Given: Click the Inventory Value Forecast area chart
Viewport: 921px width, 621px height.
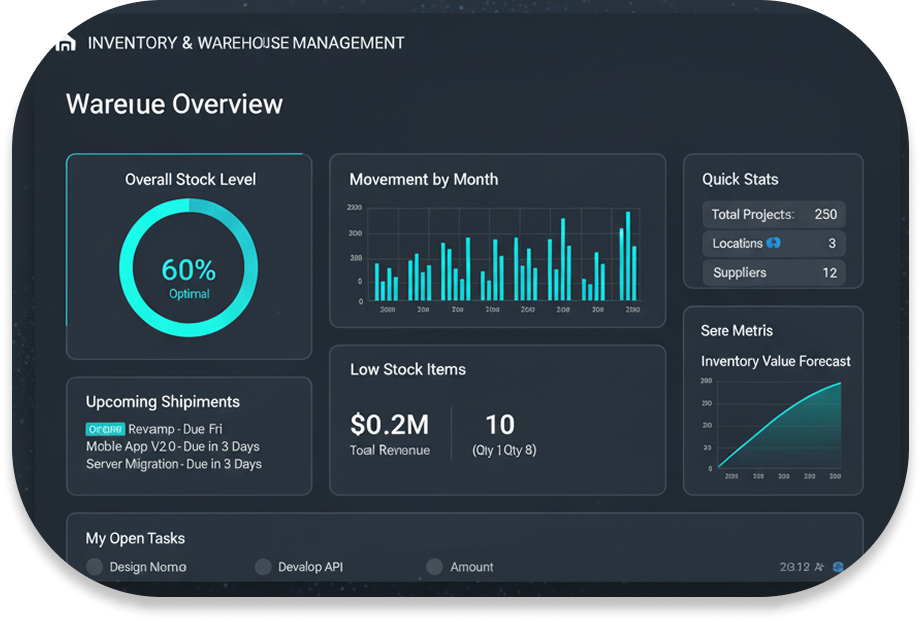Looking at the screenshot, I should (x=780, y=425).
